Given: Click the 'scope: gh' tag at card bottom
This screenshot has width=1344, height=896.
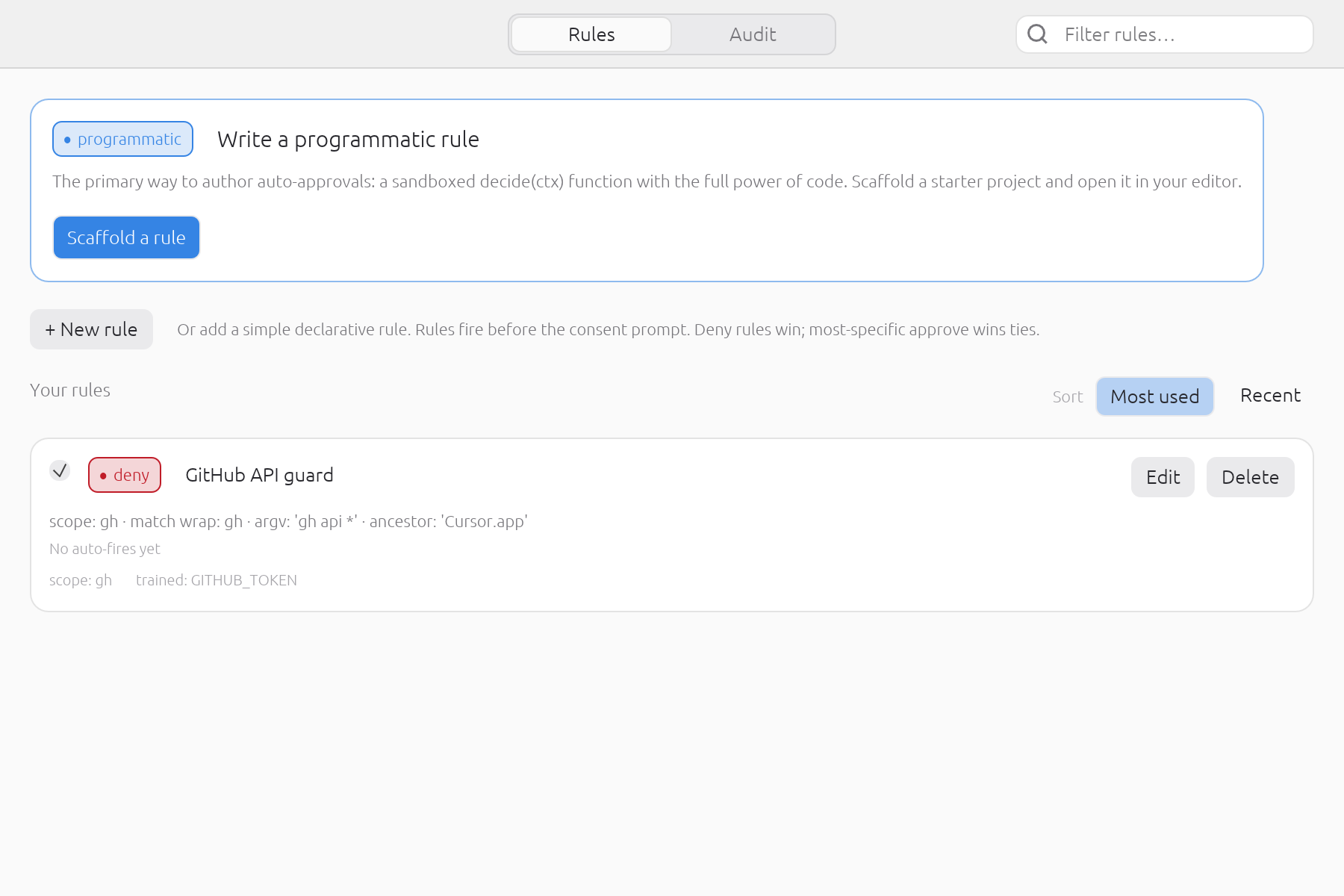Looking at the screenshot, I should click(81, 580).
